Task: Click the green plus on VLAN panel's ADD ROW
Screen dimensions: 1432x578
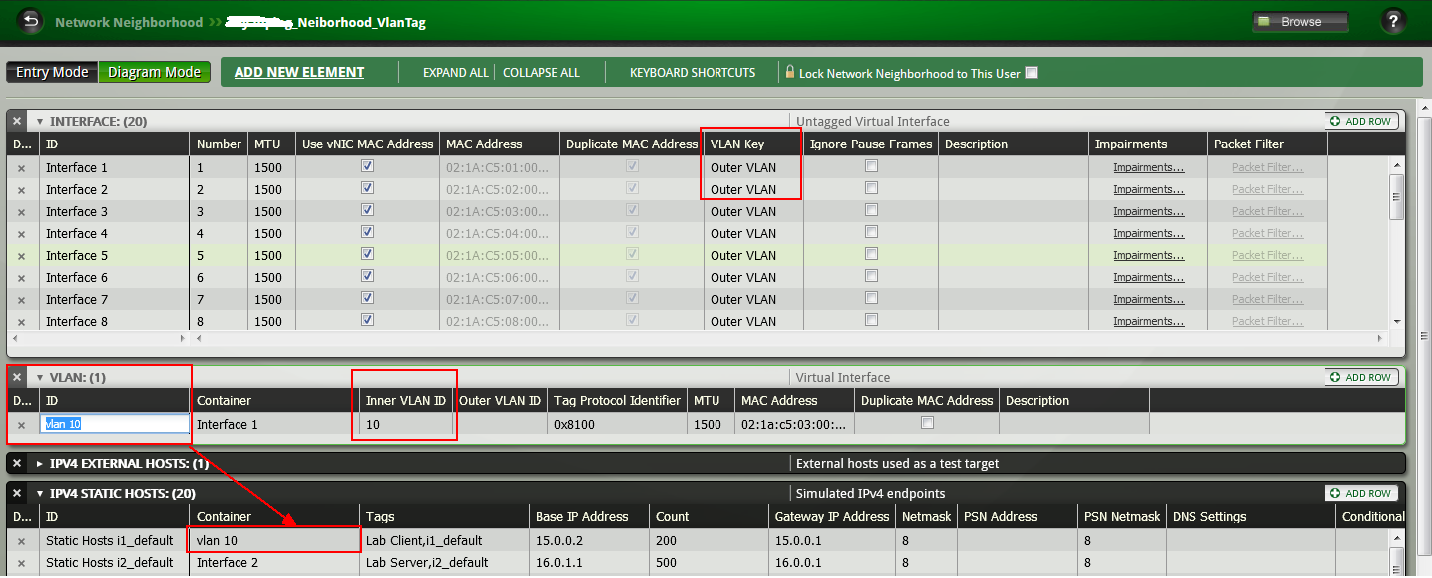Action: [x=1335, y=377]
